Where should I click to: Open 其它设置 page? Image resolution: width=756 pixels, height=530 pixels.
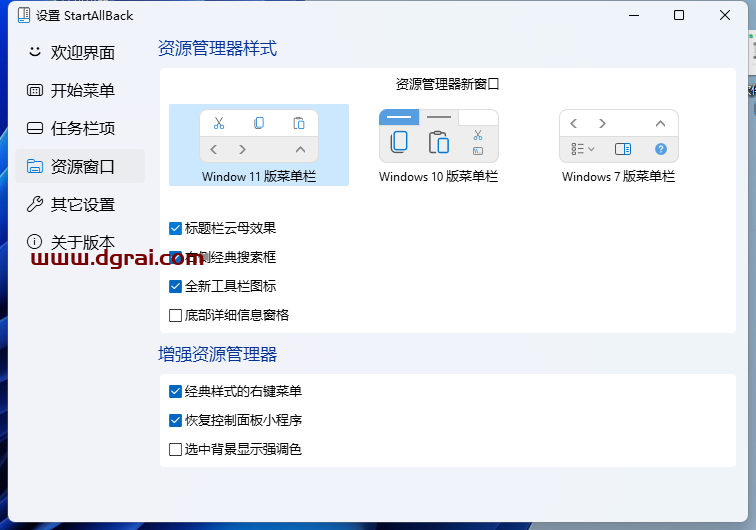click(80, 204)
